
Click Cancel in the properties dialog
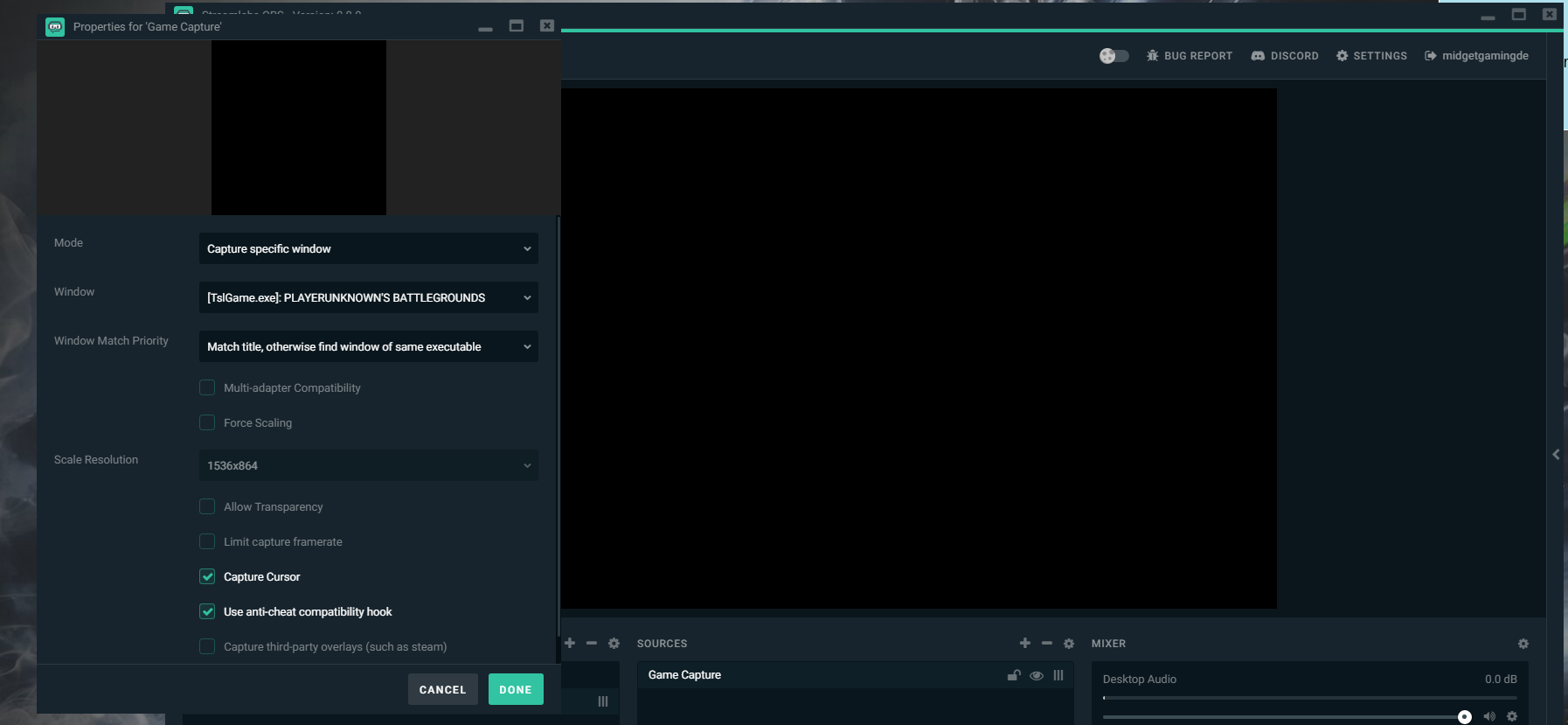[x=442, y=689]
